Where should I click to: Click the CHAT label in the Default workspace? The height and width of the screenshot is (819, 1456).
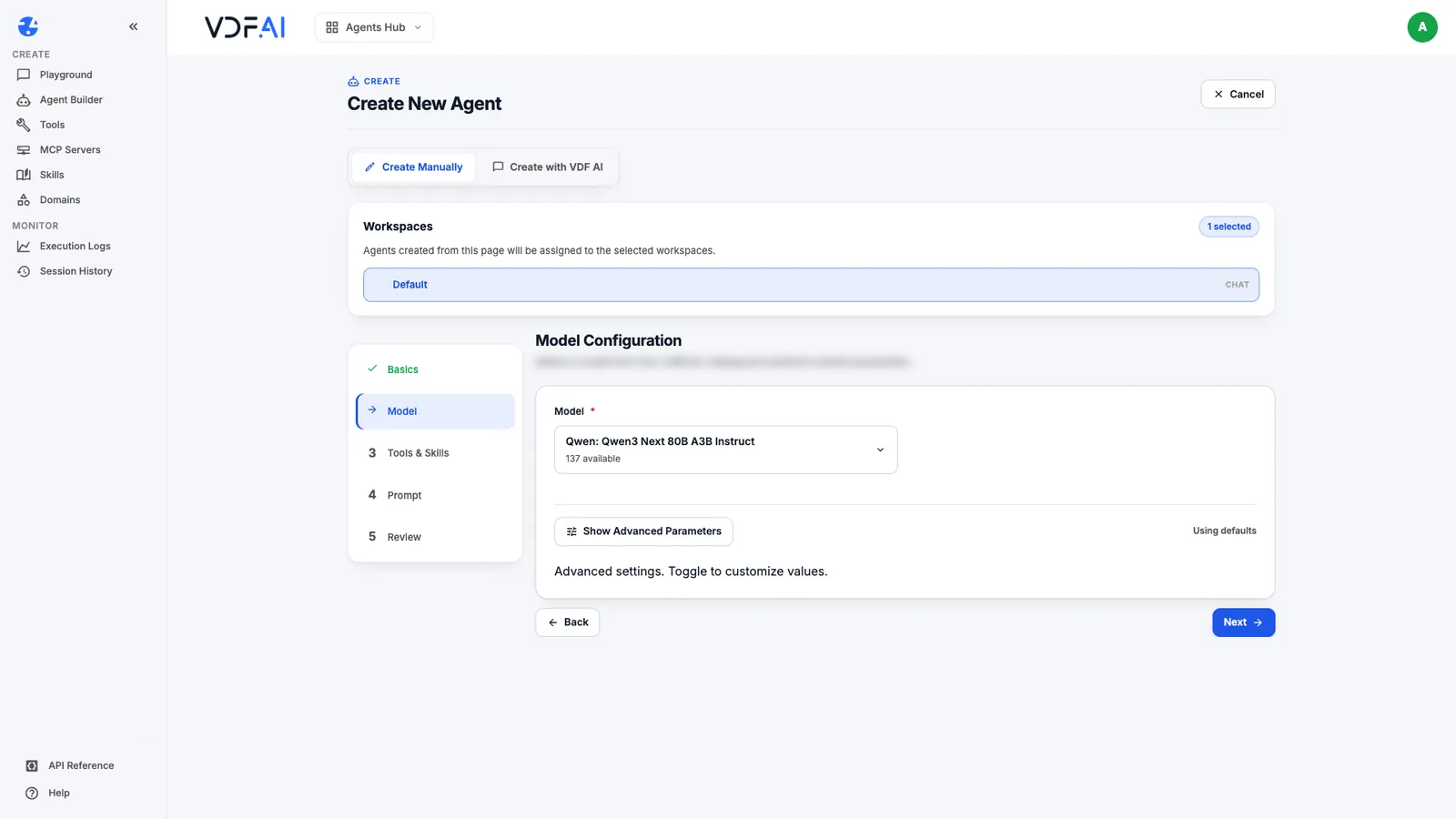pyautogui.click(x=1237, y=285)
